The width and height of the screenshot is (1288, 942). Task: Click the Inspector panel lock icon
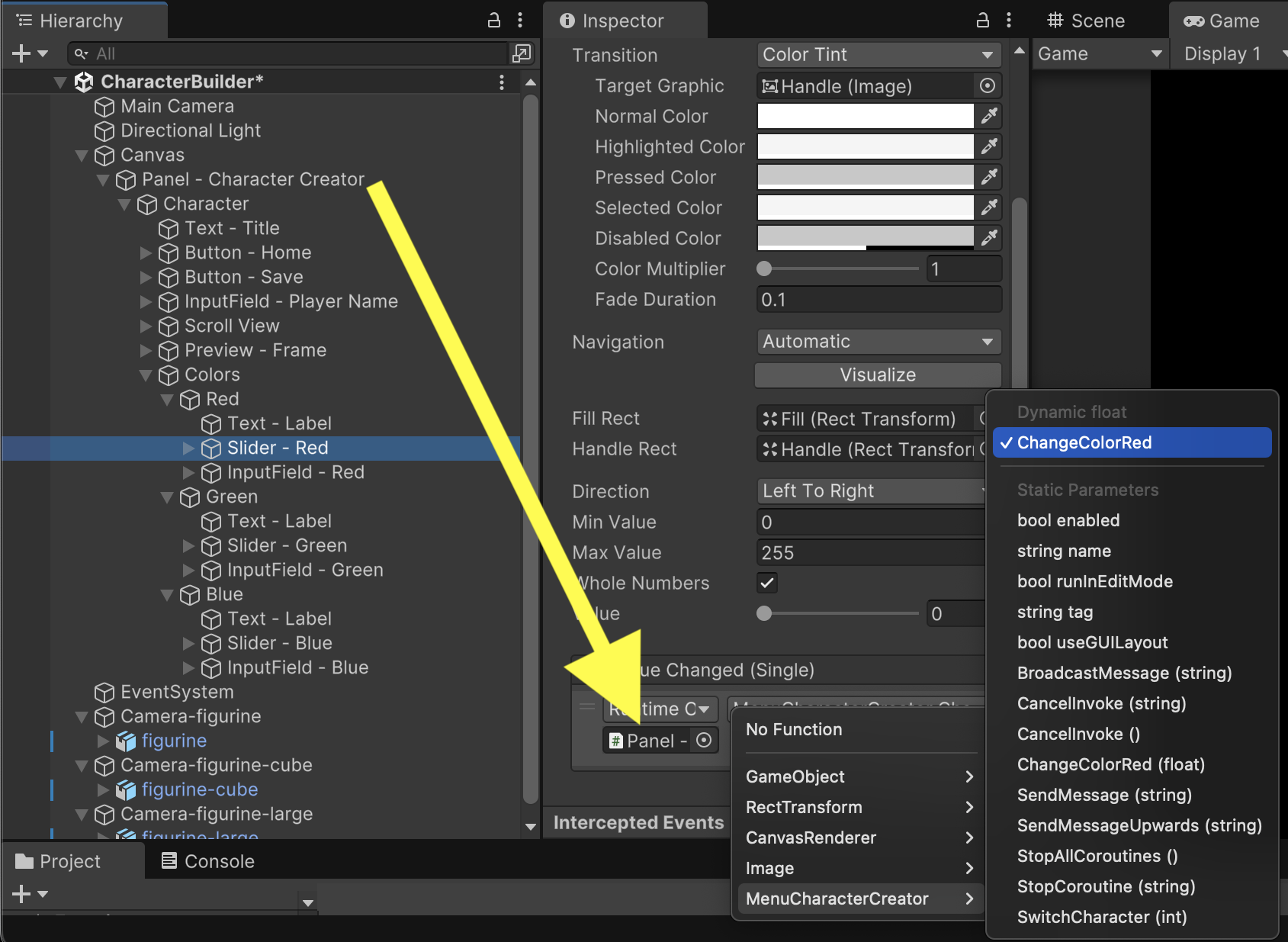(983, 21)
